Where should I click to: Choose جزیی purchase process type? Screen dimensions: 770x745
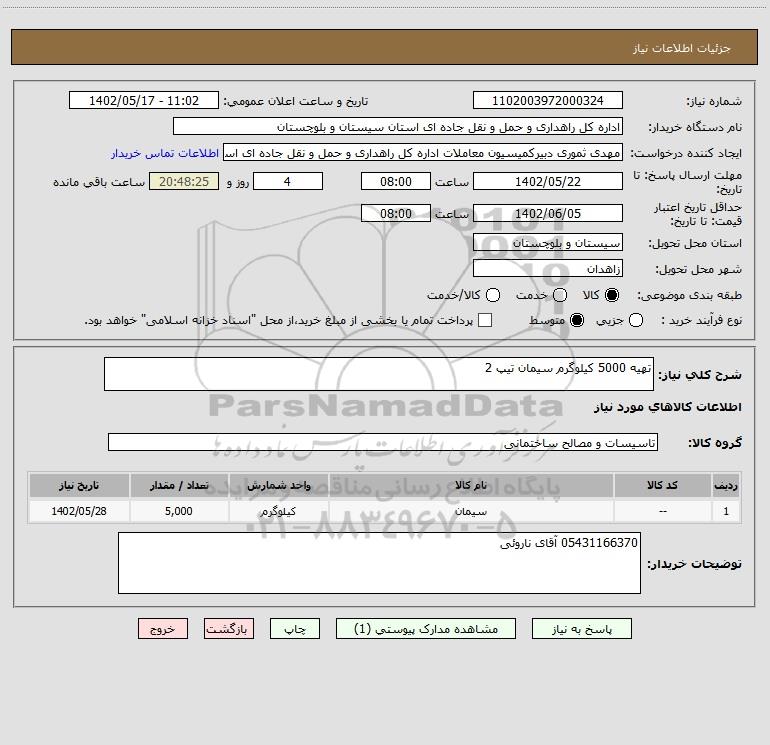coord(635,321)
